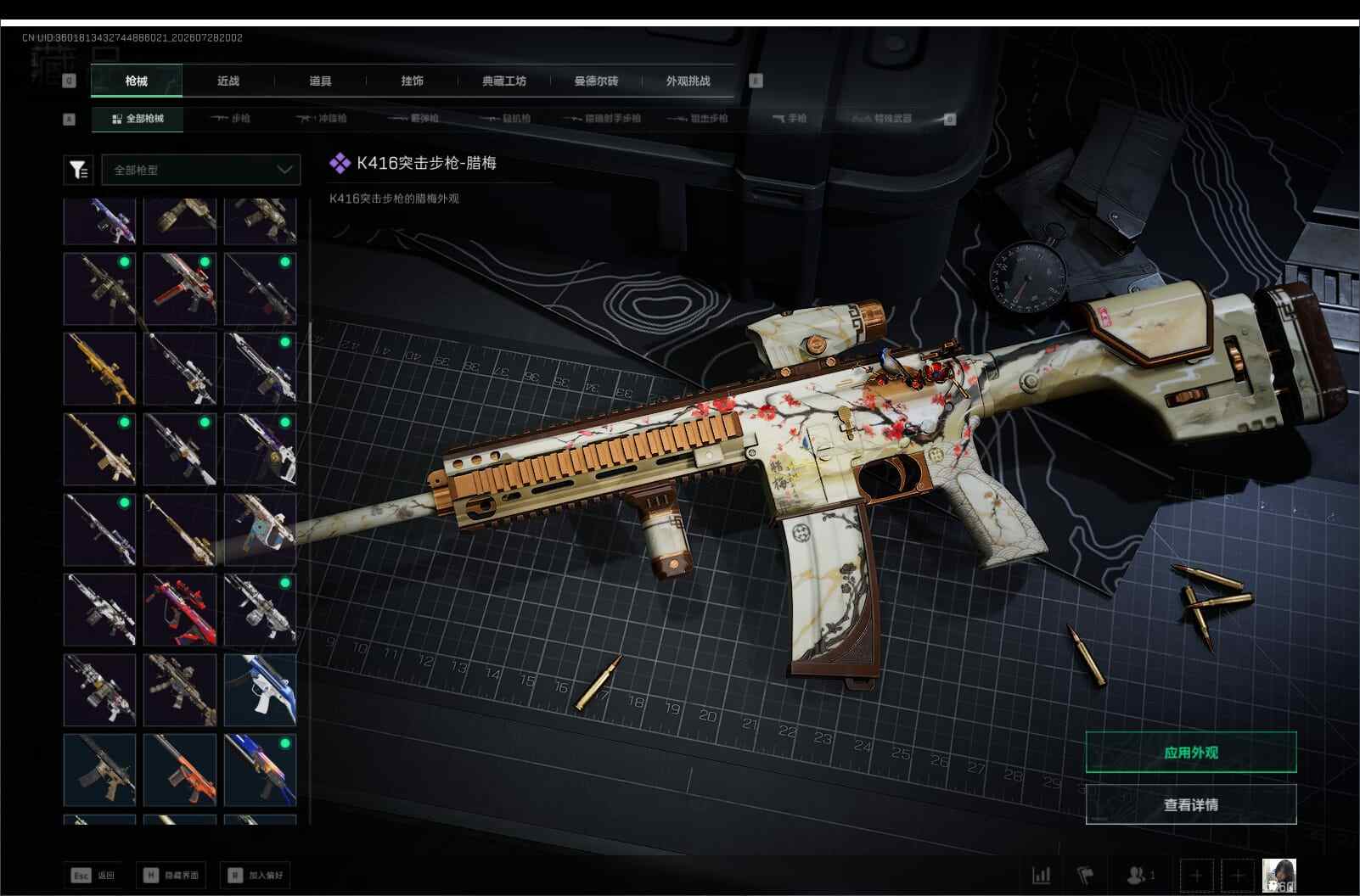Filter weapons by 霰弹枪 category
Screen dimensions: 1360x896
413,119
